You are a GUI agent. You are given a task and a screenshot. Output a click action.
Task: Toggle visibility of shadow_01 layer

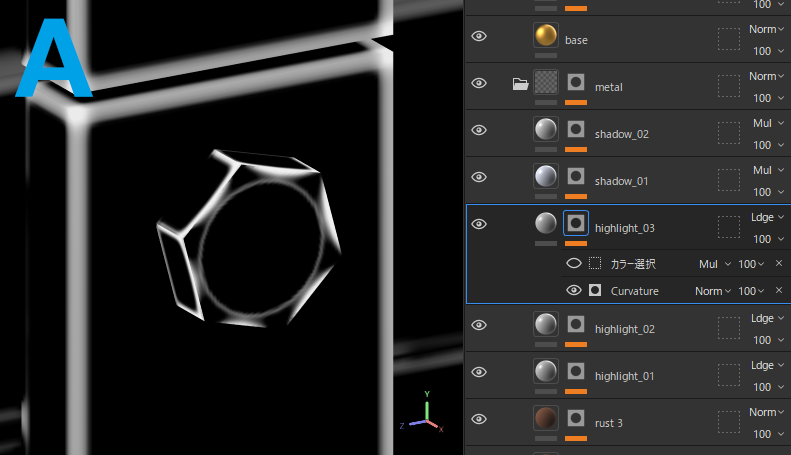click(479, 177)
